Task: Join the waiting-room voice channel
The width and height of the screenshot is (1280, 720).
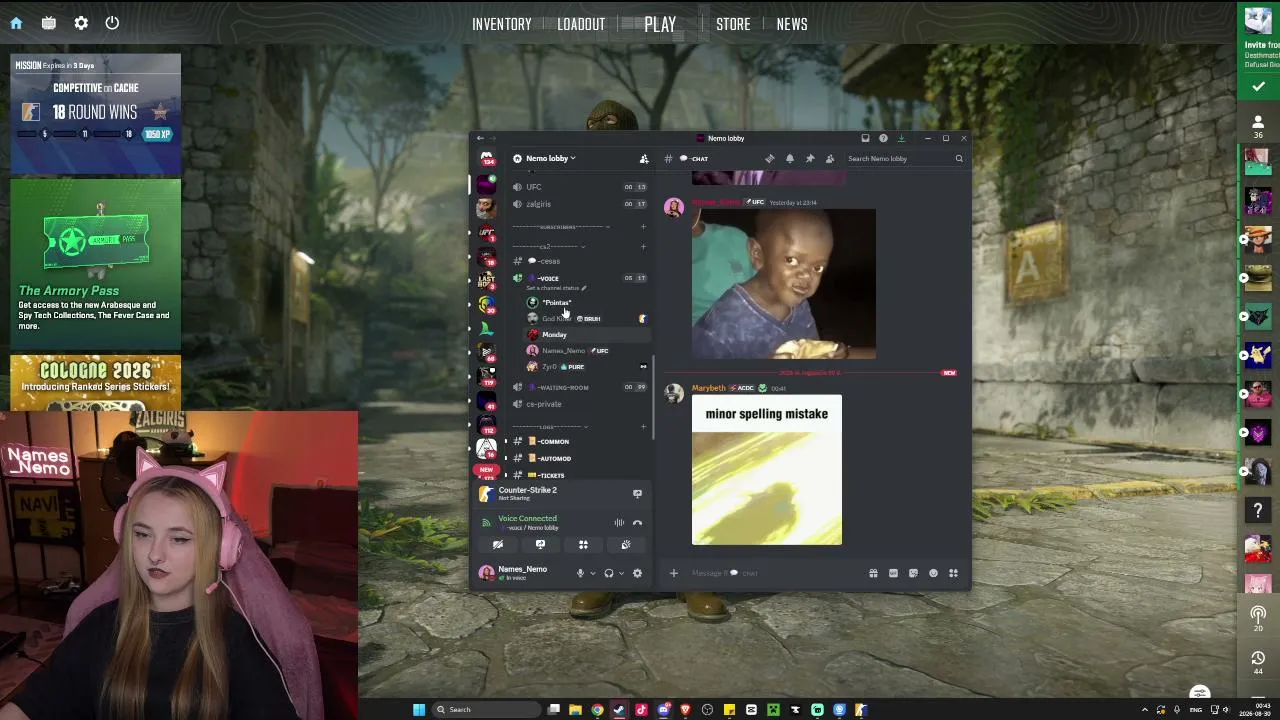Action: point(578,387)
